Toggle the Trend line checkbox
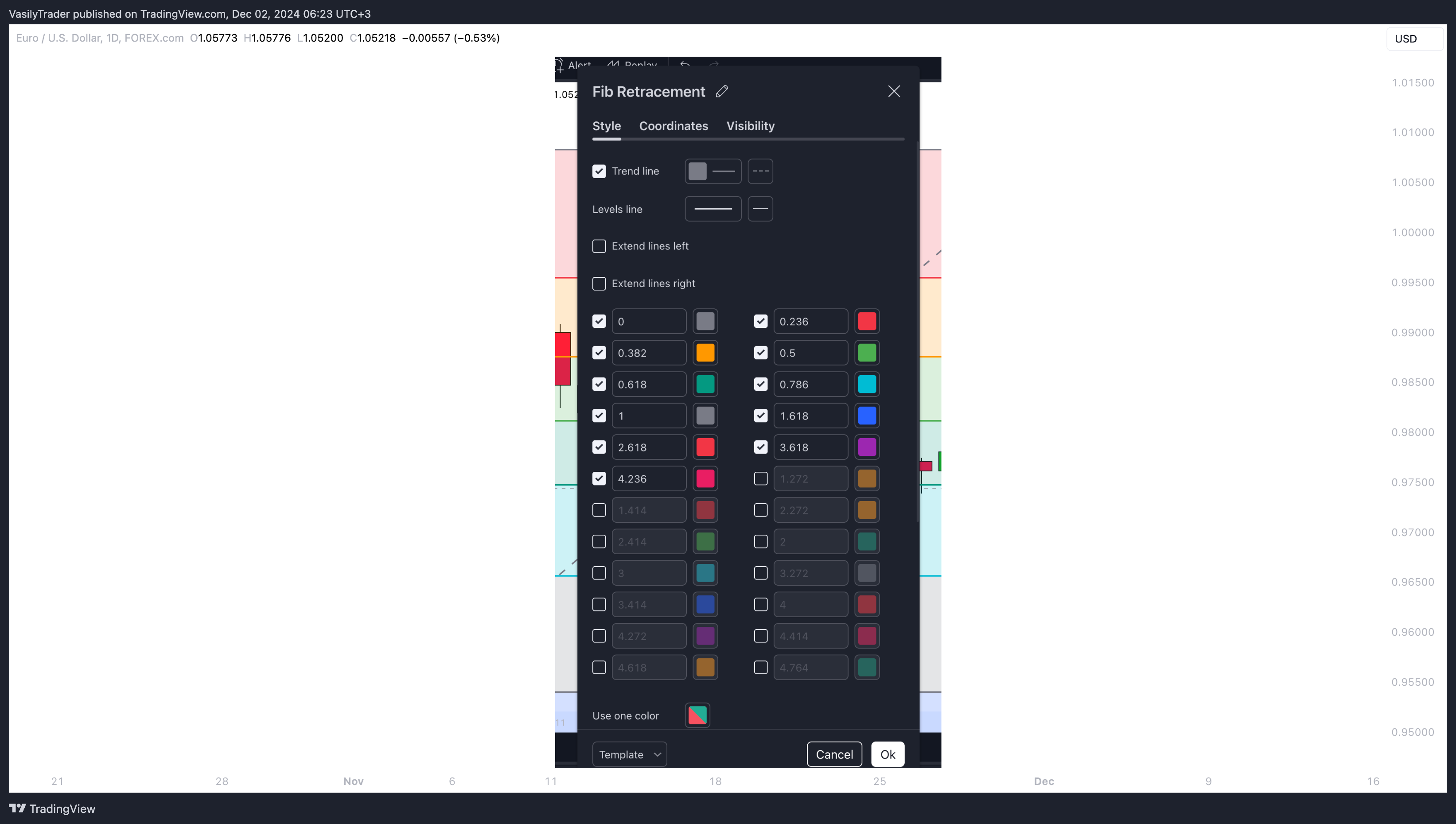The height and width of the screenshot is (824, 1456). coord(599,171)
